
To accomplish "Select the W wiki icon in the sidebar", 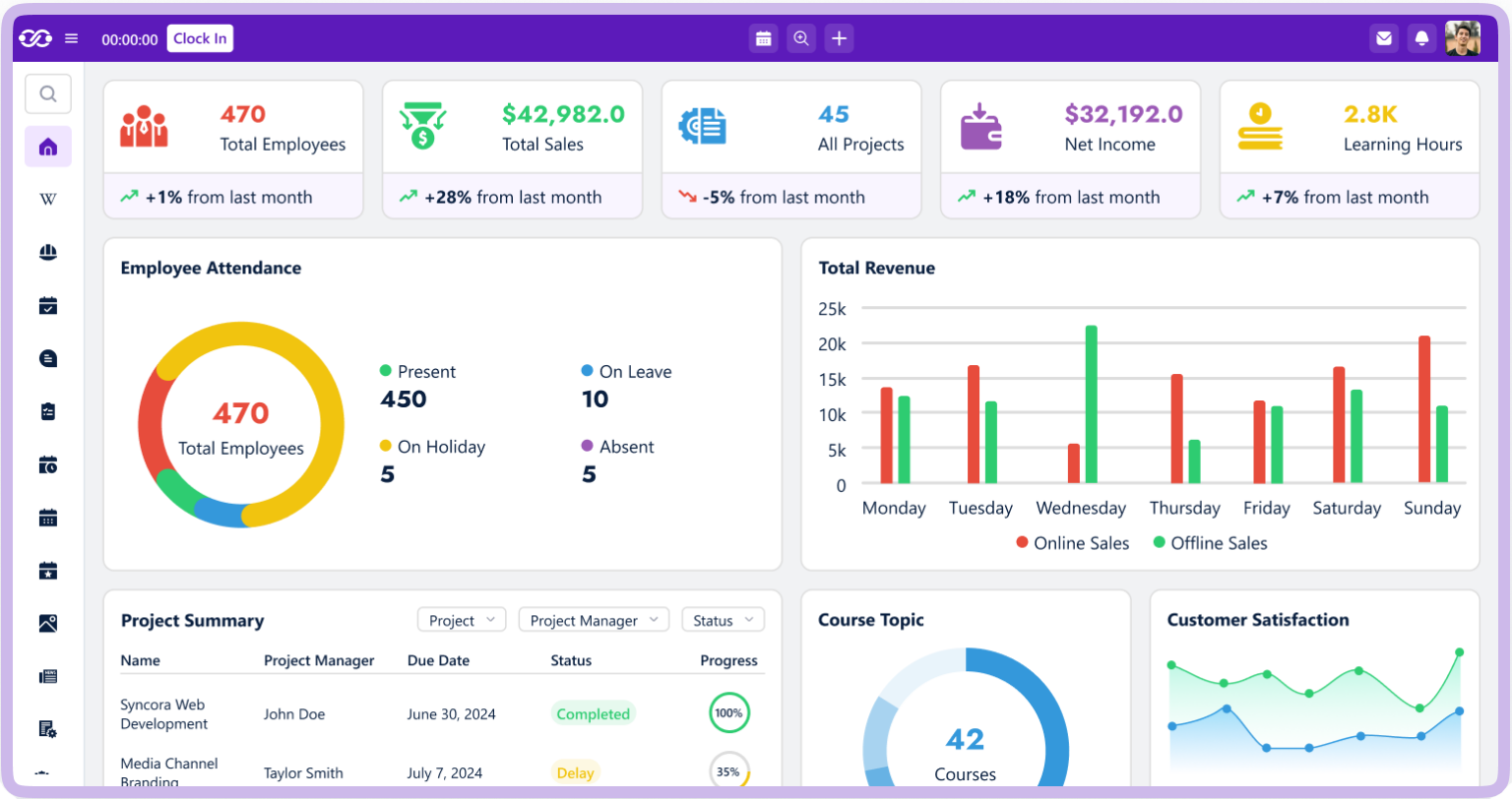I will (47, 199).
